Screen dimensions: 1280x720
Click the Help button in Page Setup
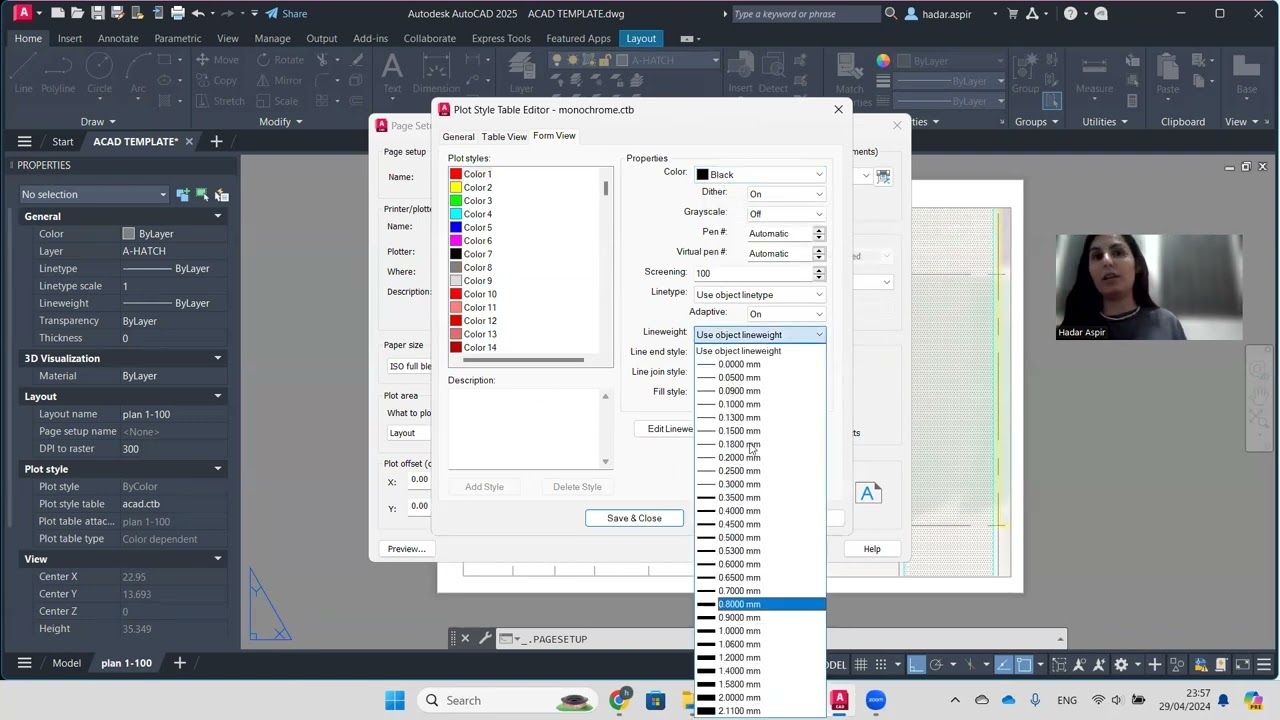[872, 549]
